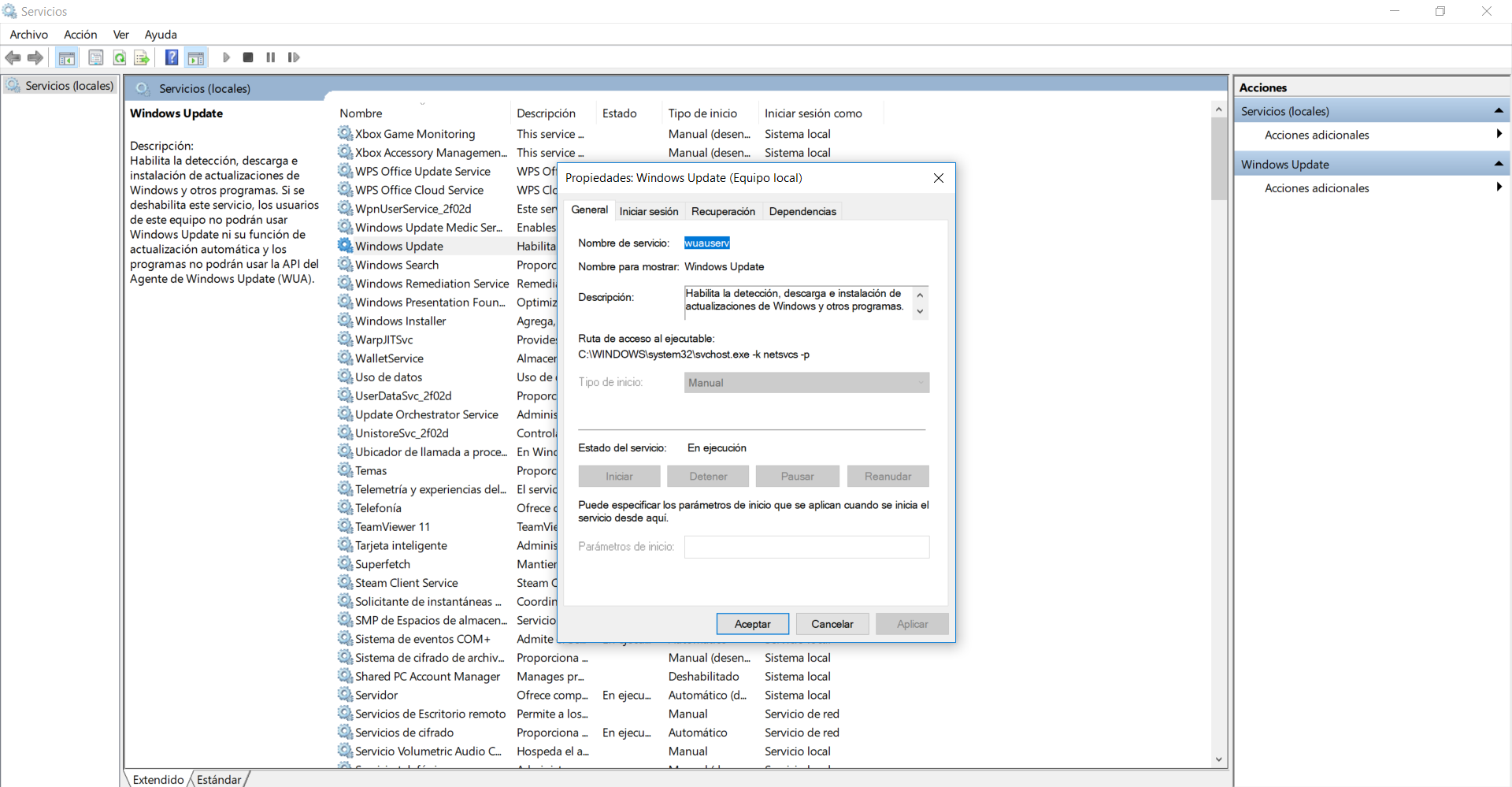The width and height of the screenshot is (1512, 787).
Task: Click the description box scroll-down arrow
Action: 920,312
